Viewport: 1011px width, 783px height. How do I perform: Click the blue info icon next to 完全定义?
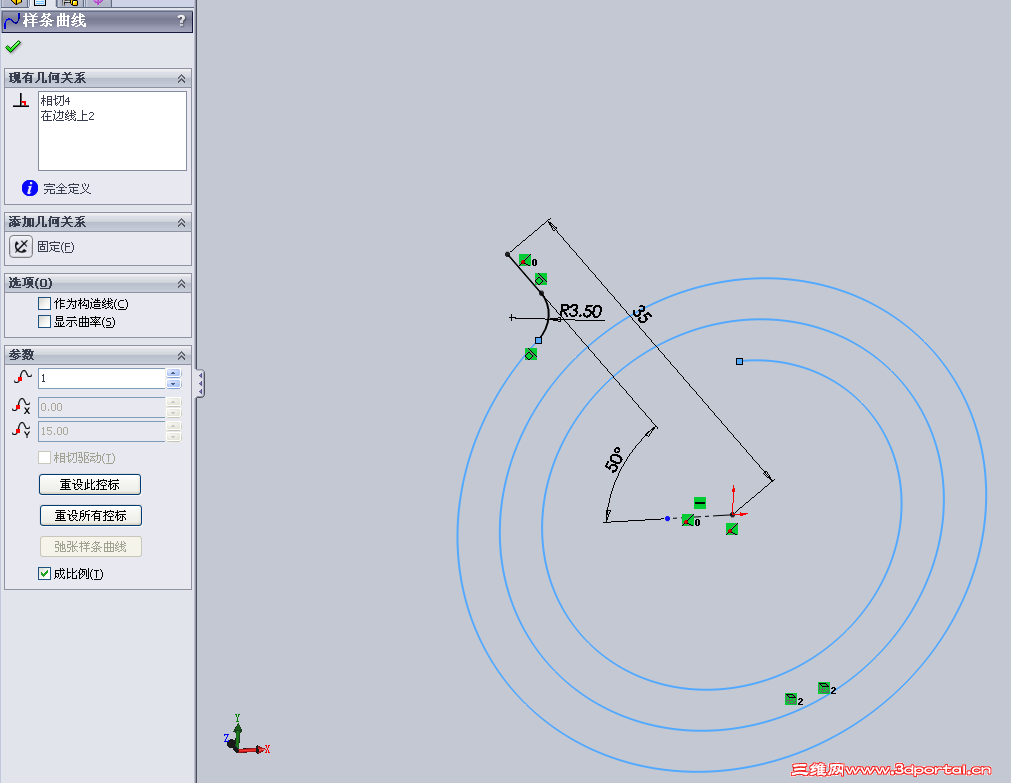click(x=30, y=188)
